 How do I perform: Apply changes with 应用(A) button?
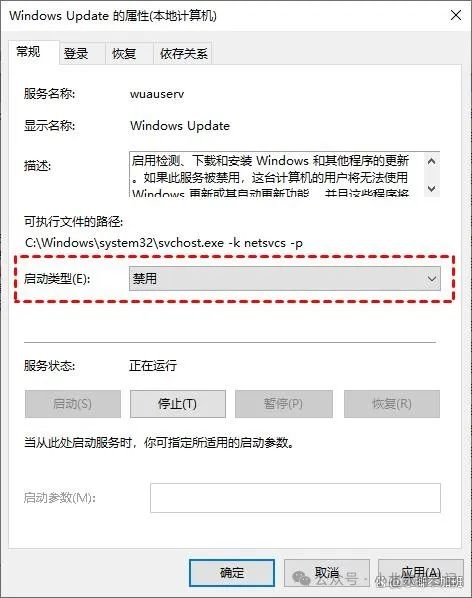pyautogui.click(x=421, y=573)
